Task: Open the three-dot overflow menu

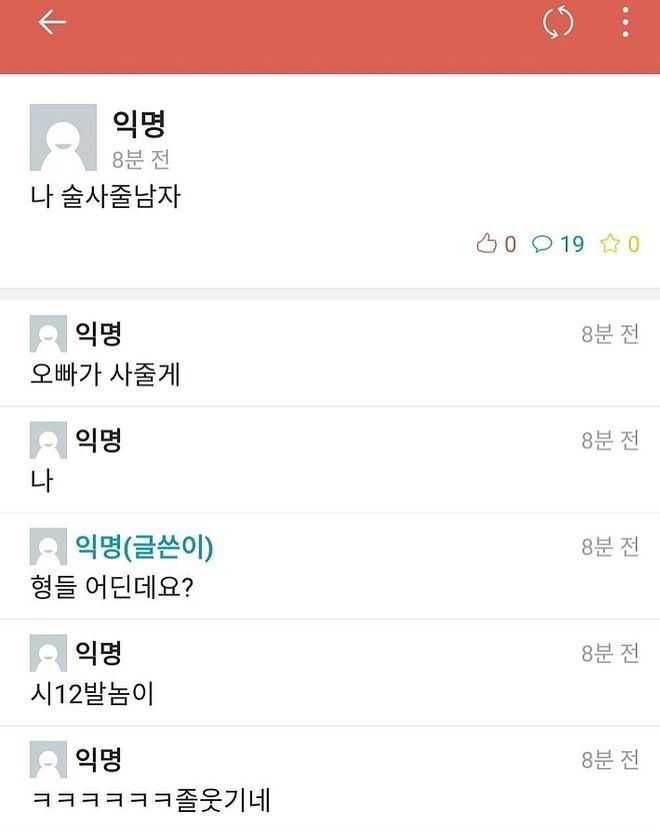Action: [625, 22]
